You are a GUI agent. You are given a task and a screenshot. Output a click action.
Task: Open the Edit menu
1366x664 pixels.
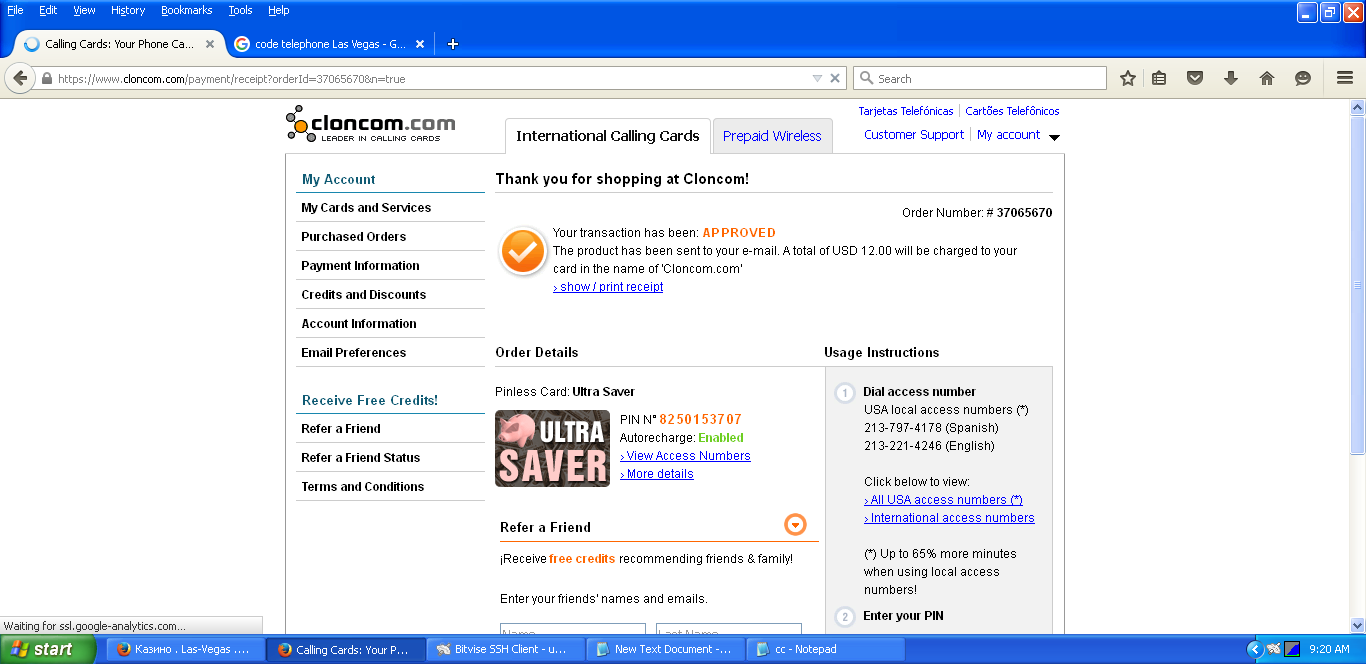(x=48, y=10)
